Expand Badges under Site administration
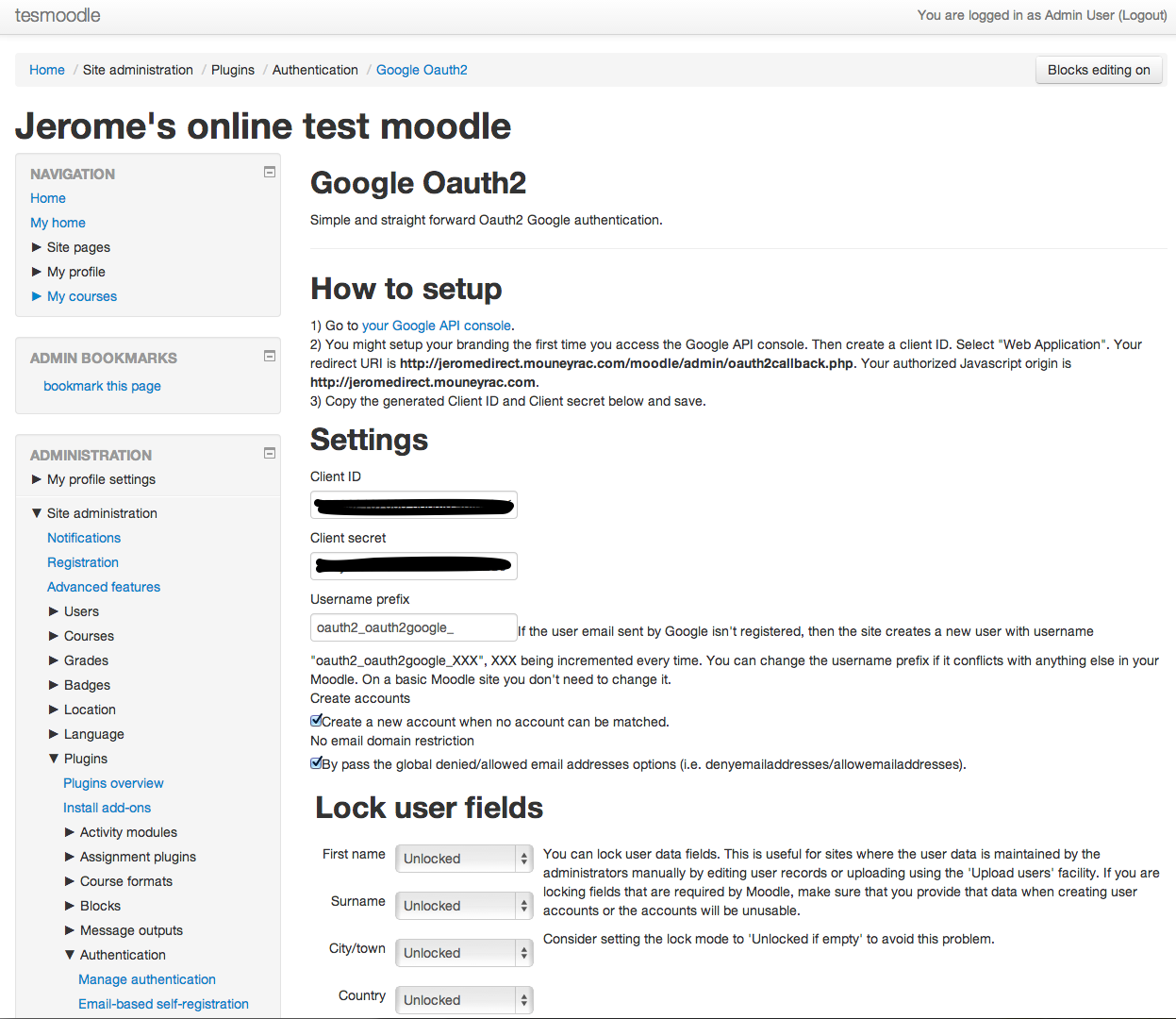The image size is (1176, 1019). coord(54,685)
